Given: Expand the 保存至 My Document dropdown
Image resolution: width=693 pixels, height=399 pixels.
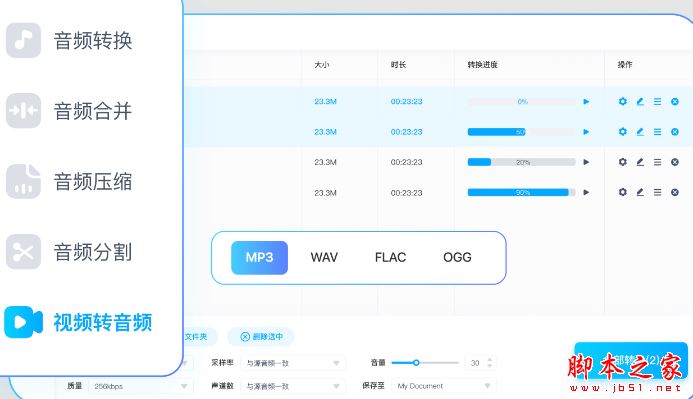Looking at the screenshot, I should coord(444,386).
